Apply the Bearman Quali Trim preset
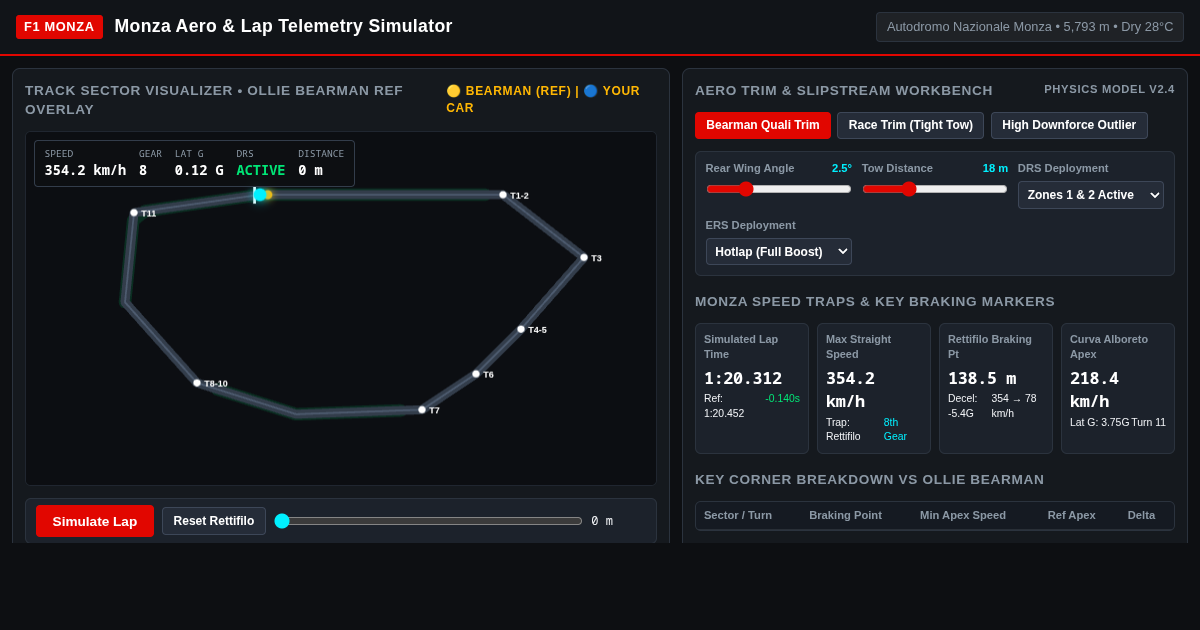 tap(763, 125)
